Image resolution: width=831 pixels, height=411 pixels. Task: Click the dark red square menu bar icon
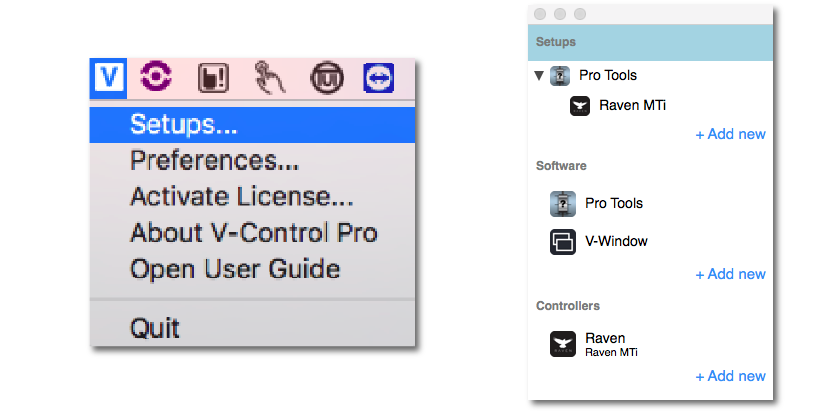pos(211,77)
